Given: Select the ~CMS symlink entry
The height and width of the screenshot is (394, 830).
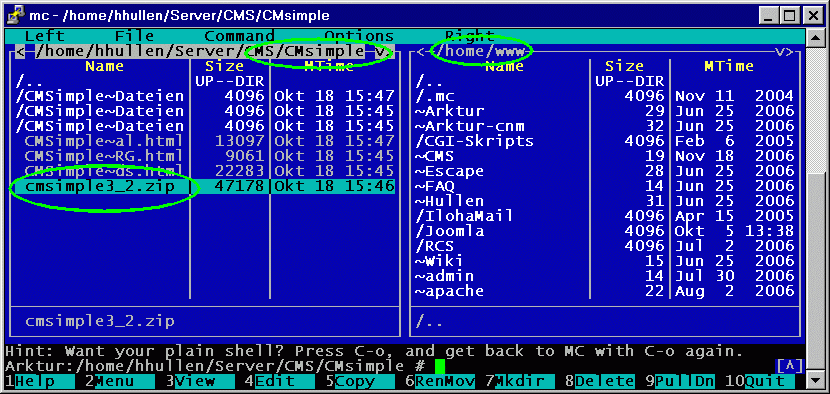Looking at the screenshot, I should [x=605, y=156].
